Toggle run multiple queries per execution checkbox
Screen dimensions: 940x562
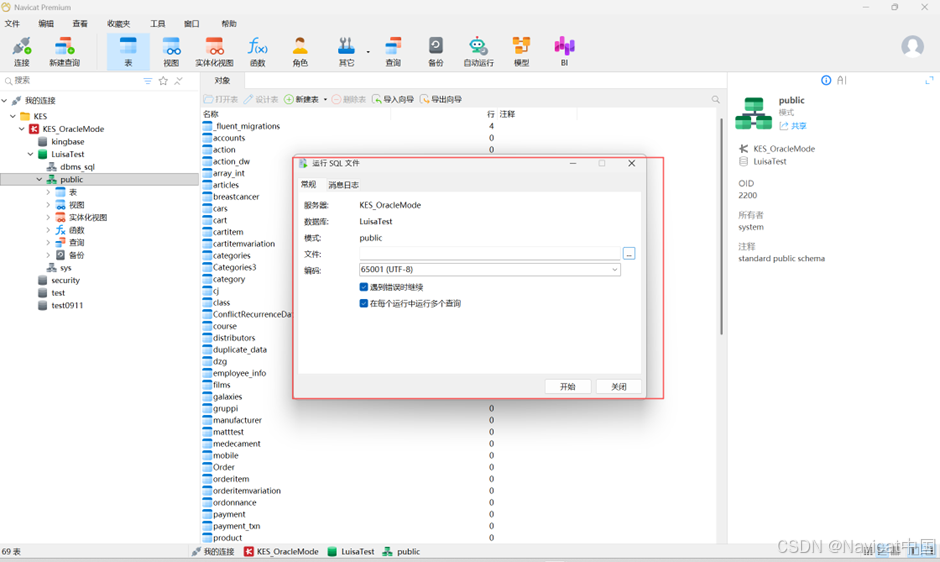click(x=363, y=303)
